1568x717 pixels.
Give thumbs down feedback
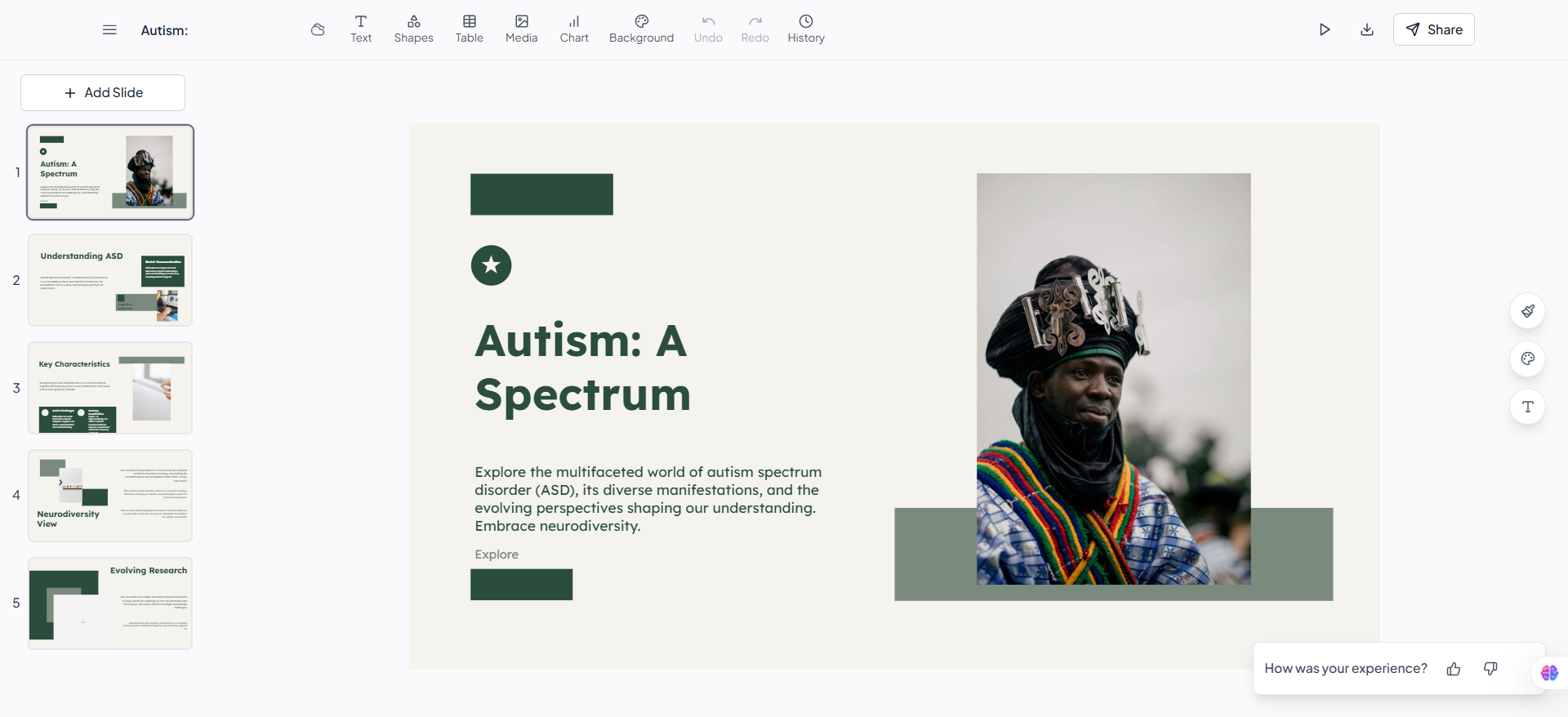click(1490, 669)
